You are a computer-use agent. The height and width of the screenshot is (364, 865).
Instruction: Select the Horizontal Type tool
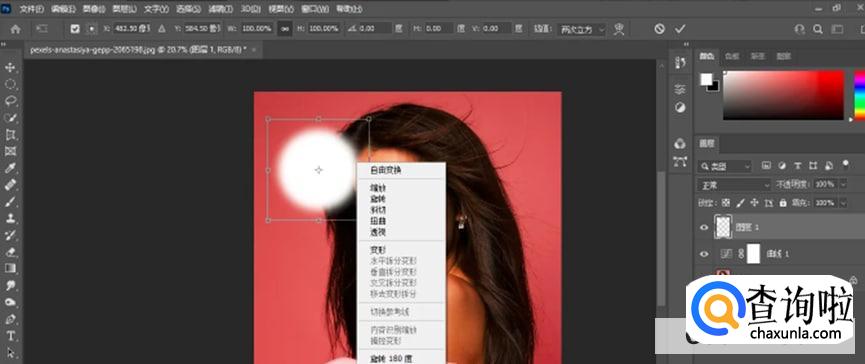tap(10, 336)
